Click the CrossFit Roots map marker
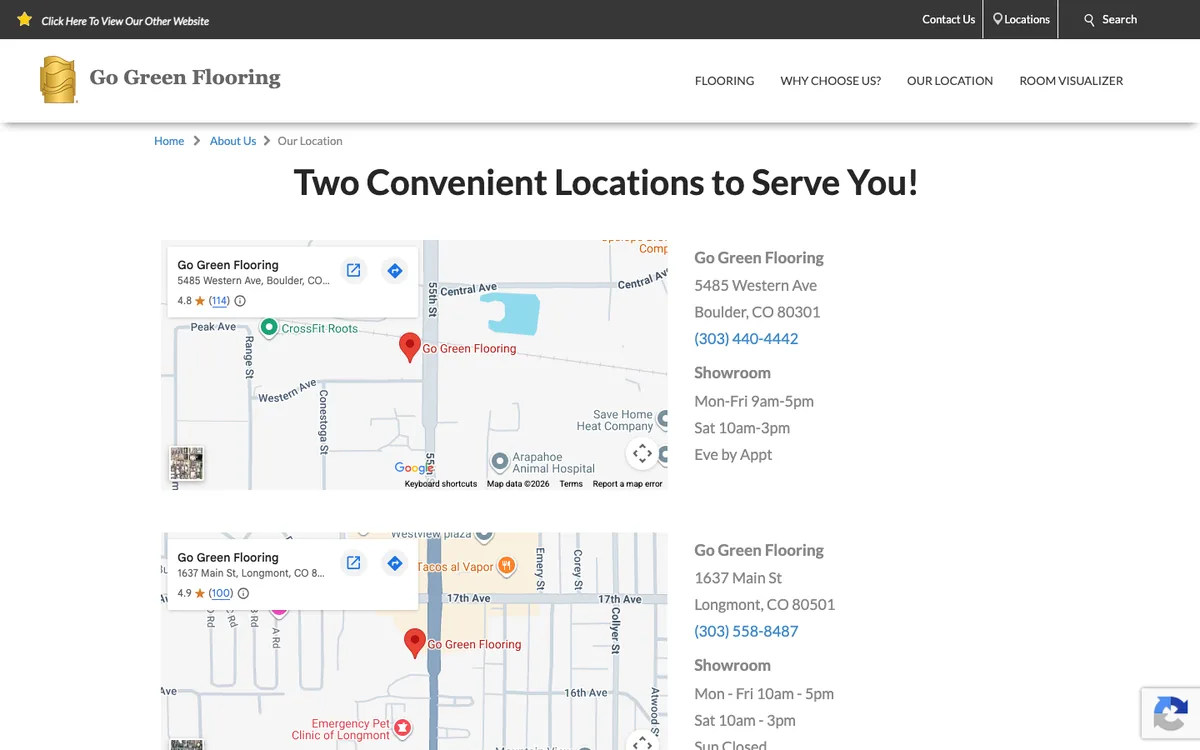 point(269,327)
